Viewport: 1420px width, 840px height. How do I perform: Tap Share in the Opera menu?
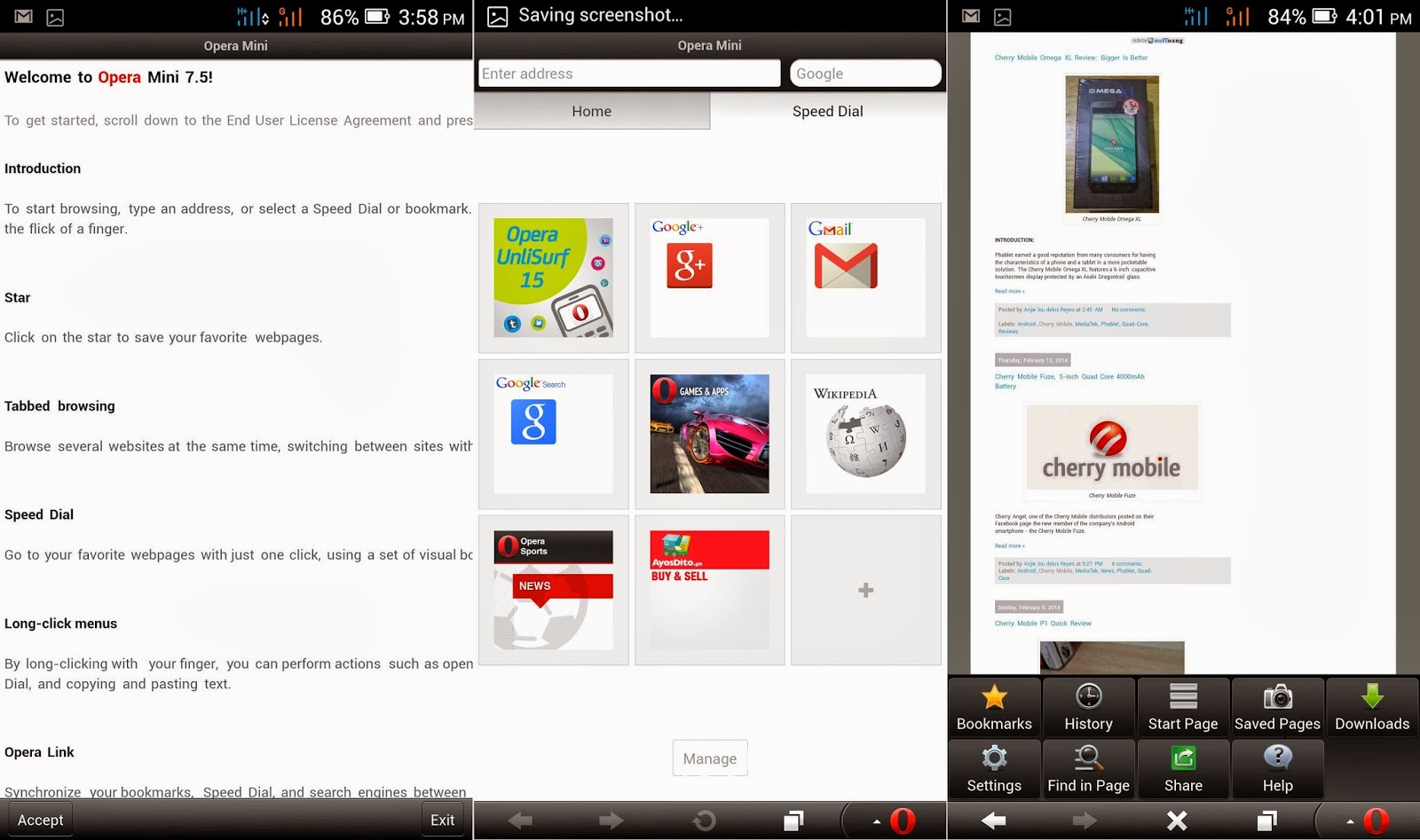click(x=1183, y=769)
